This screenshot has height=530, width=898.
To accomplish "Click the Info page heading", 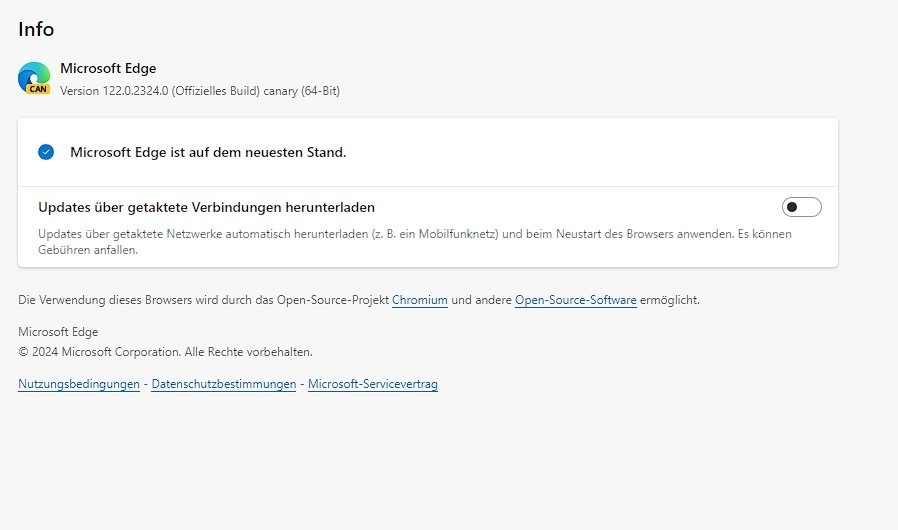I will click(x=36, y=29).
